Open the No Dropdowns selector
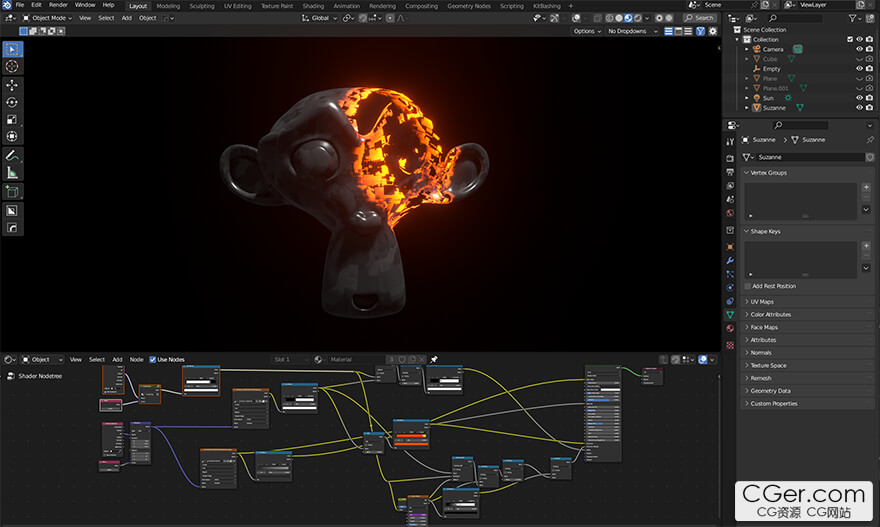 [632, 31]
